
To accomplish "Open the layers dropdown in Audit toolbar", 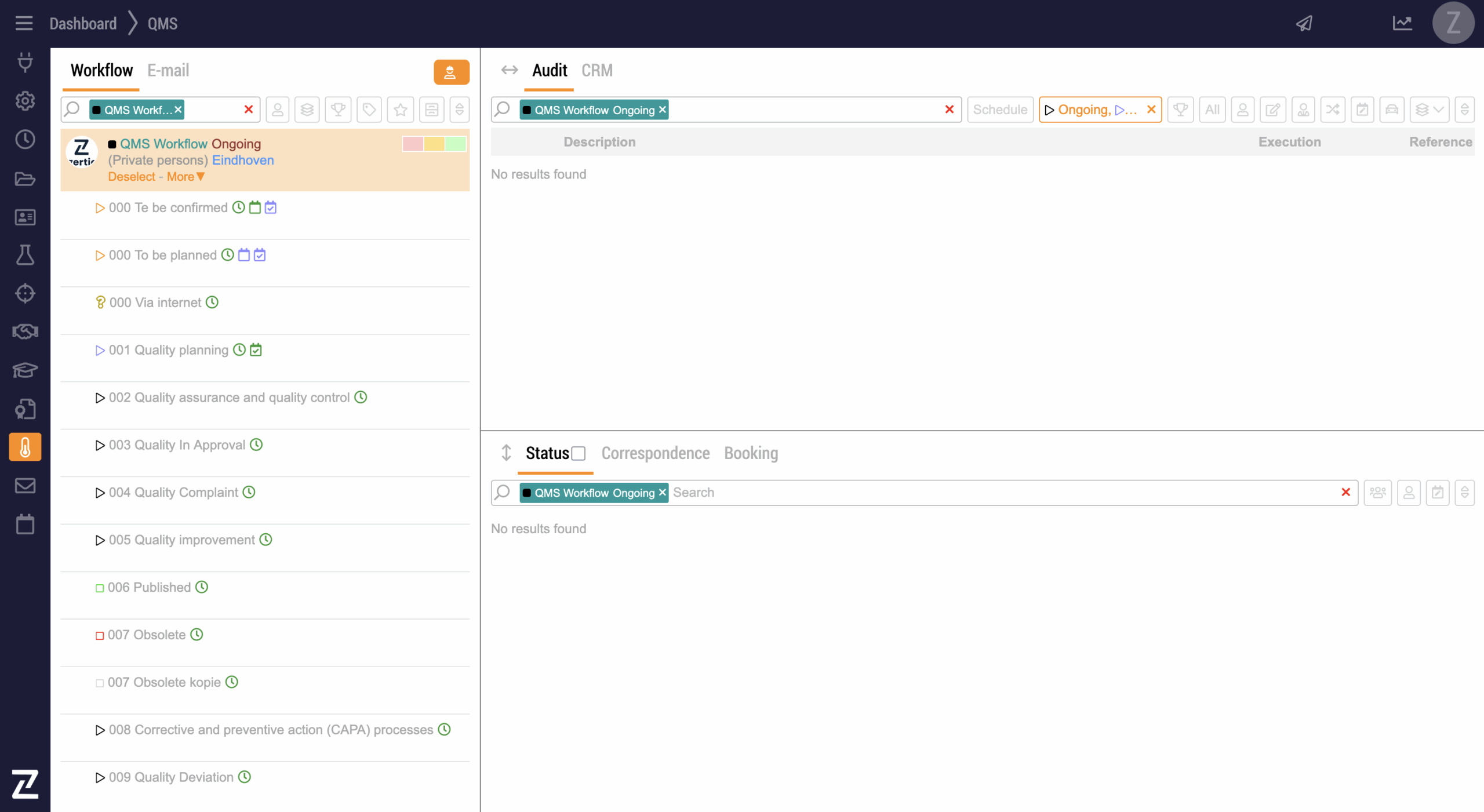I will tap(1429, 110).
